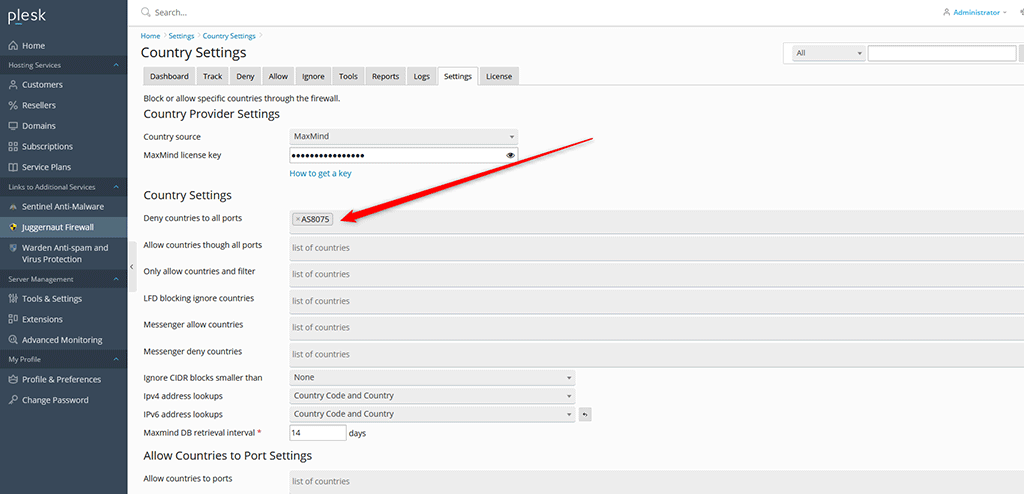The width and height of the screenshot is (1024, 494).
Task: Open the Country Settings breadcrumb link
Action: click(229, 36)
